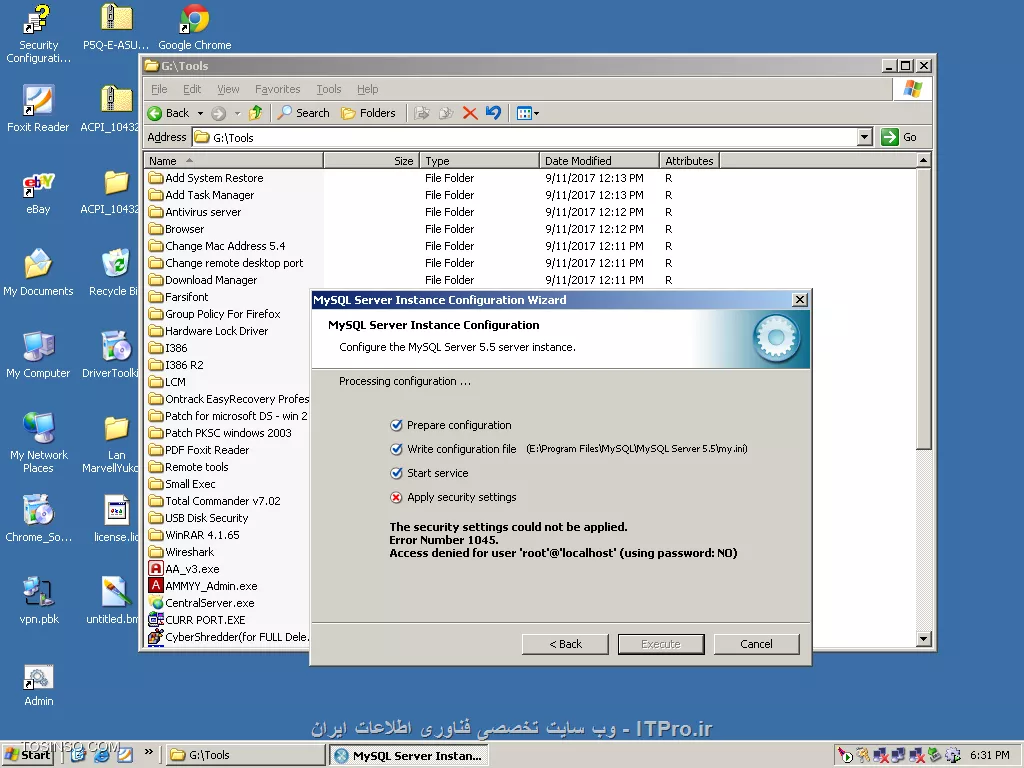The height and width of the screenshot is (768, 1024).
Task: Go up one folder level icon
Action: click(255, 113)
